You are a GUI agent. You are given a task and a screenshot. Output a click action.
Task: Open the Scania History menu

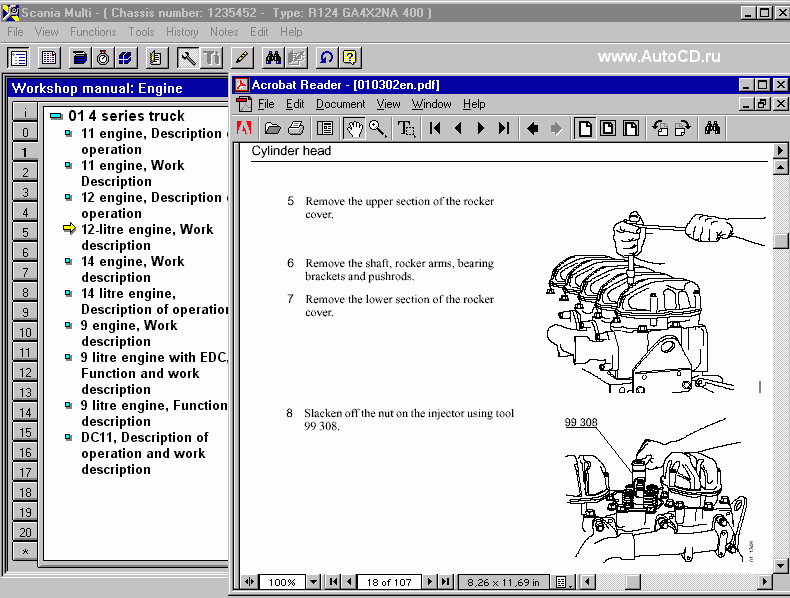182,32
